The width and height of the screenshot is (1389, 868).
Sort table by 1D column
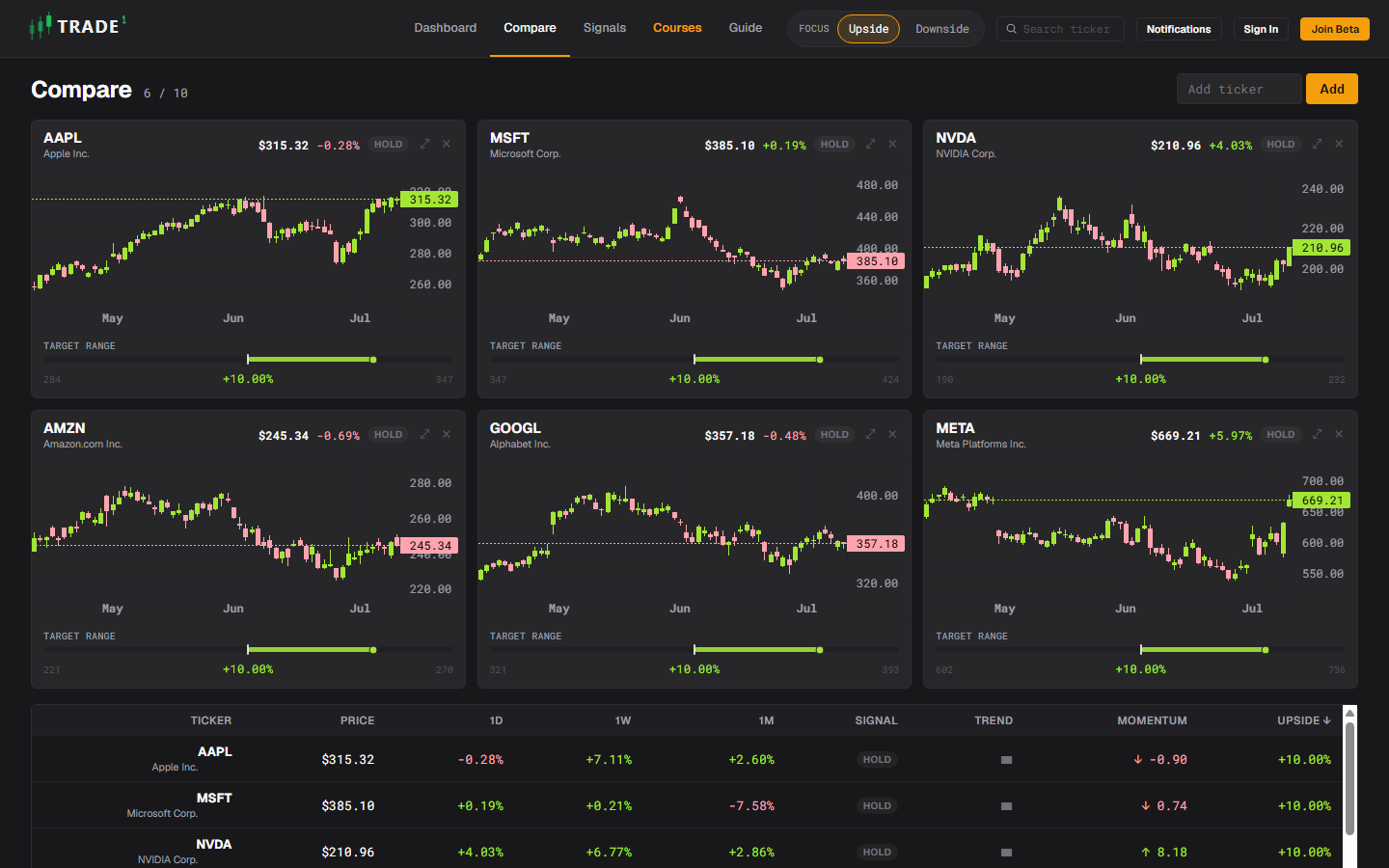point(496,720)
